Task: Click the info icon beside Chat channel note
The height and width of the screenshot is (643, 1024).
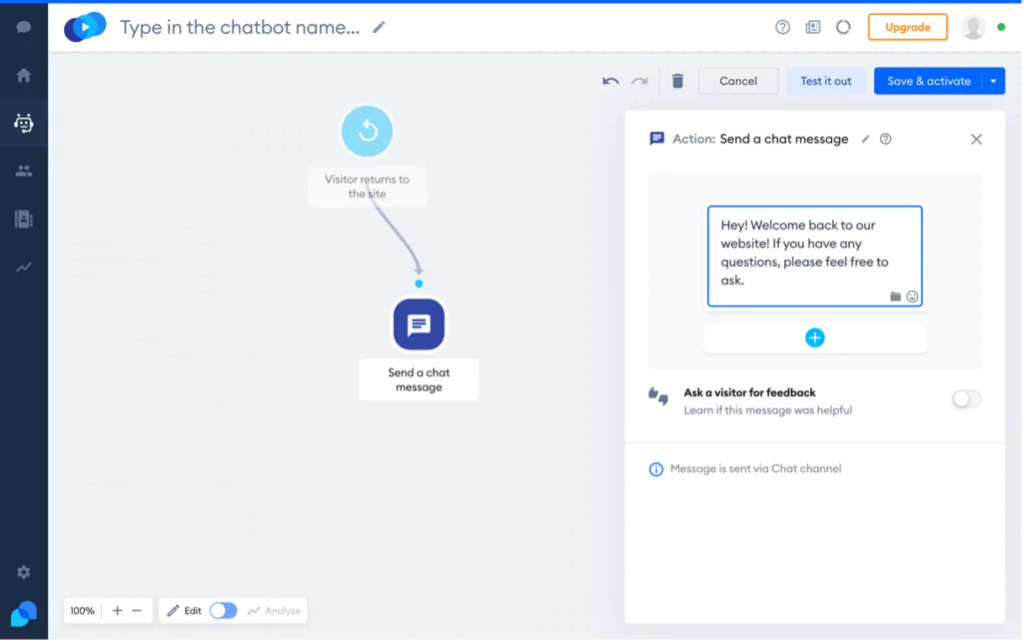Action: pos(656,469)
